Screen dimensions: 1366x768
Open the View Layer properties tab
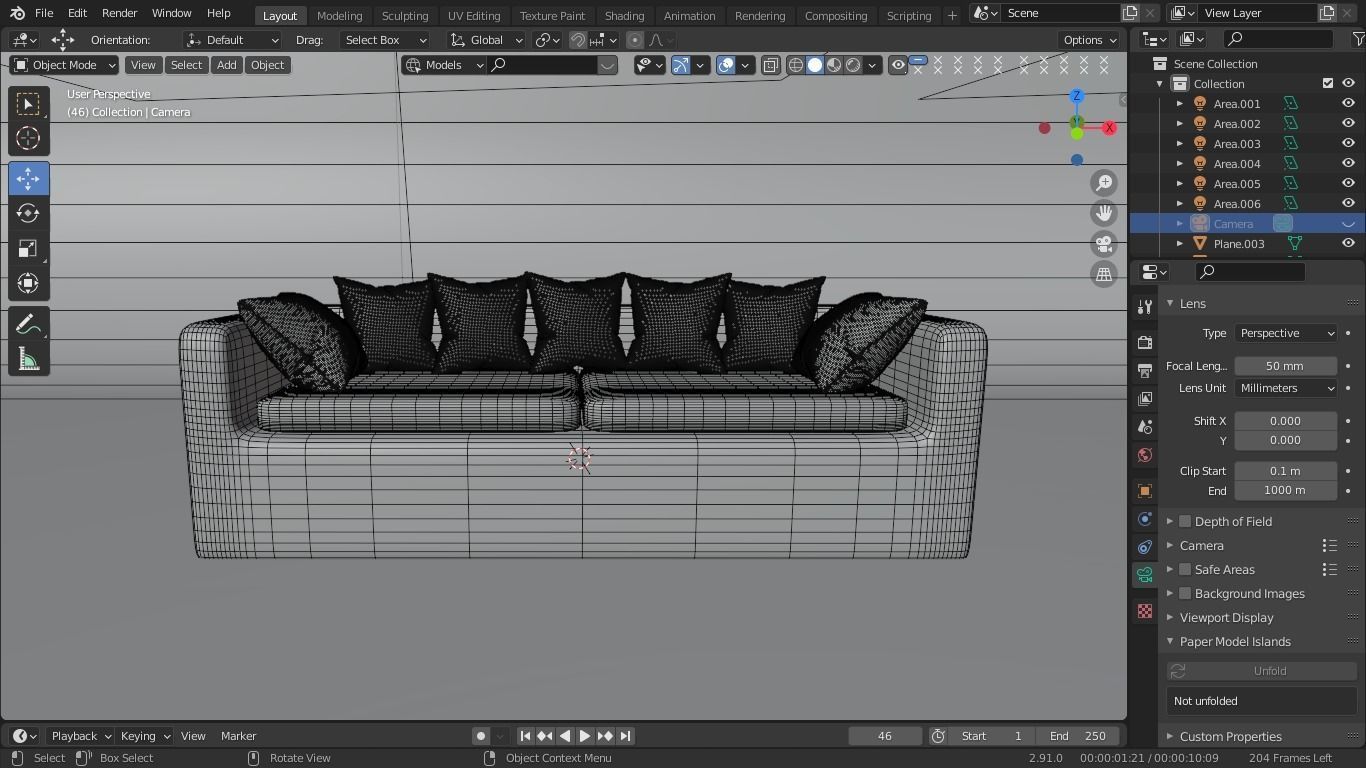(x=1145, y=399)
